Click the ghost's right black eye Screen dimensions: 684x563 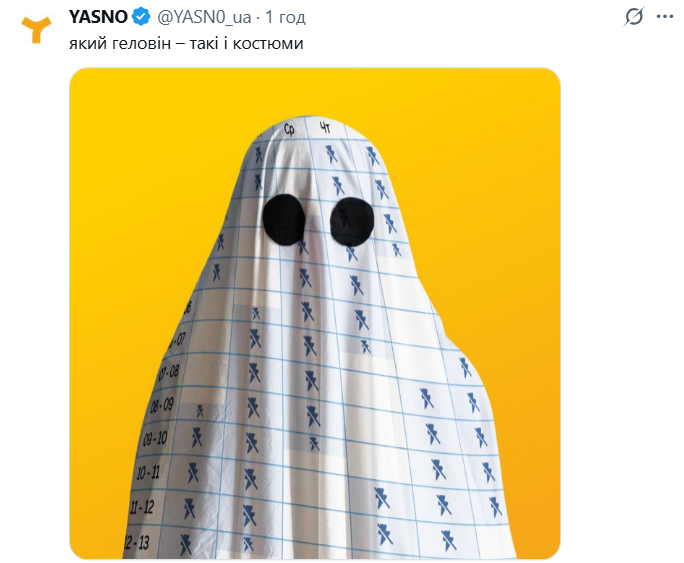(x=352, y=222)
